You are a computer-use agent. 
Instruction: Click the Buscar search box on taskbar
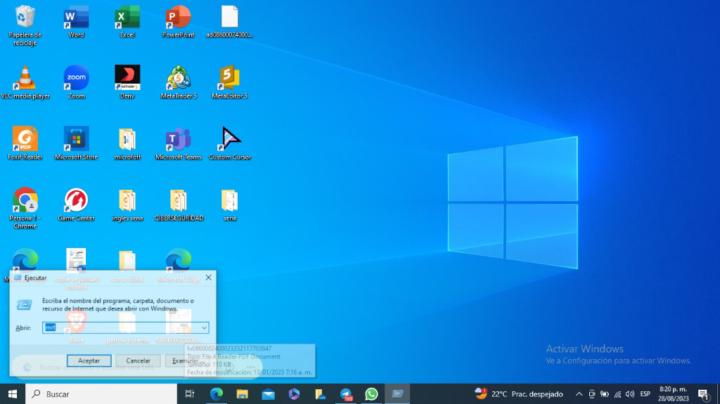pyautogui.click(x=101, y=394)
